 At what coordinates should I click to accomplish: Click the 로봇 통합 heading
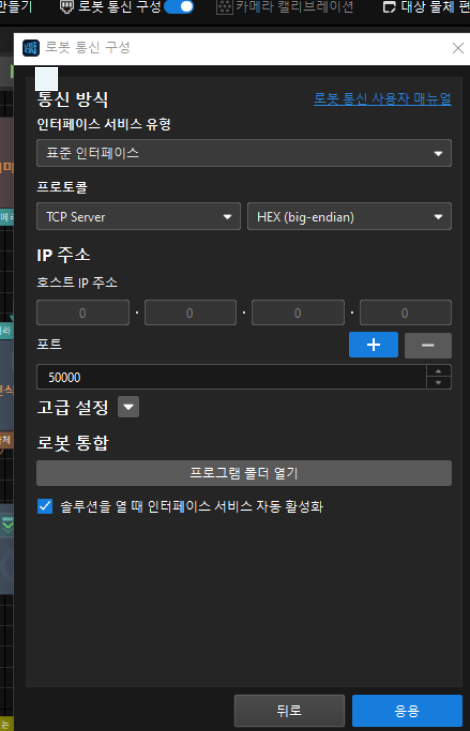pos(72,443)
